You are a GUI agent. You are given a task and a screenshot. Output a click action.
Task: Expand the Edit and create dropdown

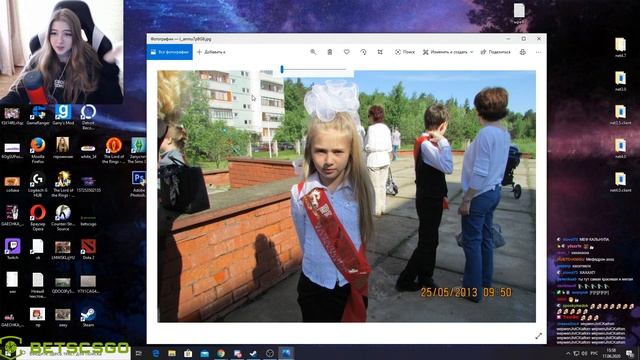448,52
